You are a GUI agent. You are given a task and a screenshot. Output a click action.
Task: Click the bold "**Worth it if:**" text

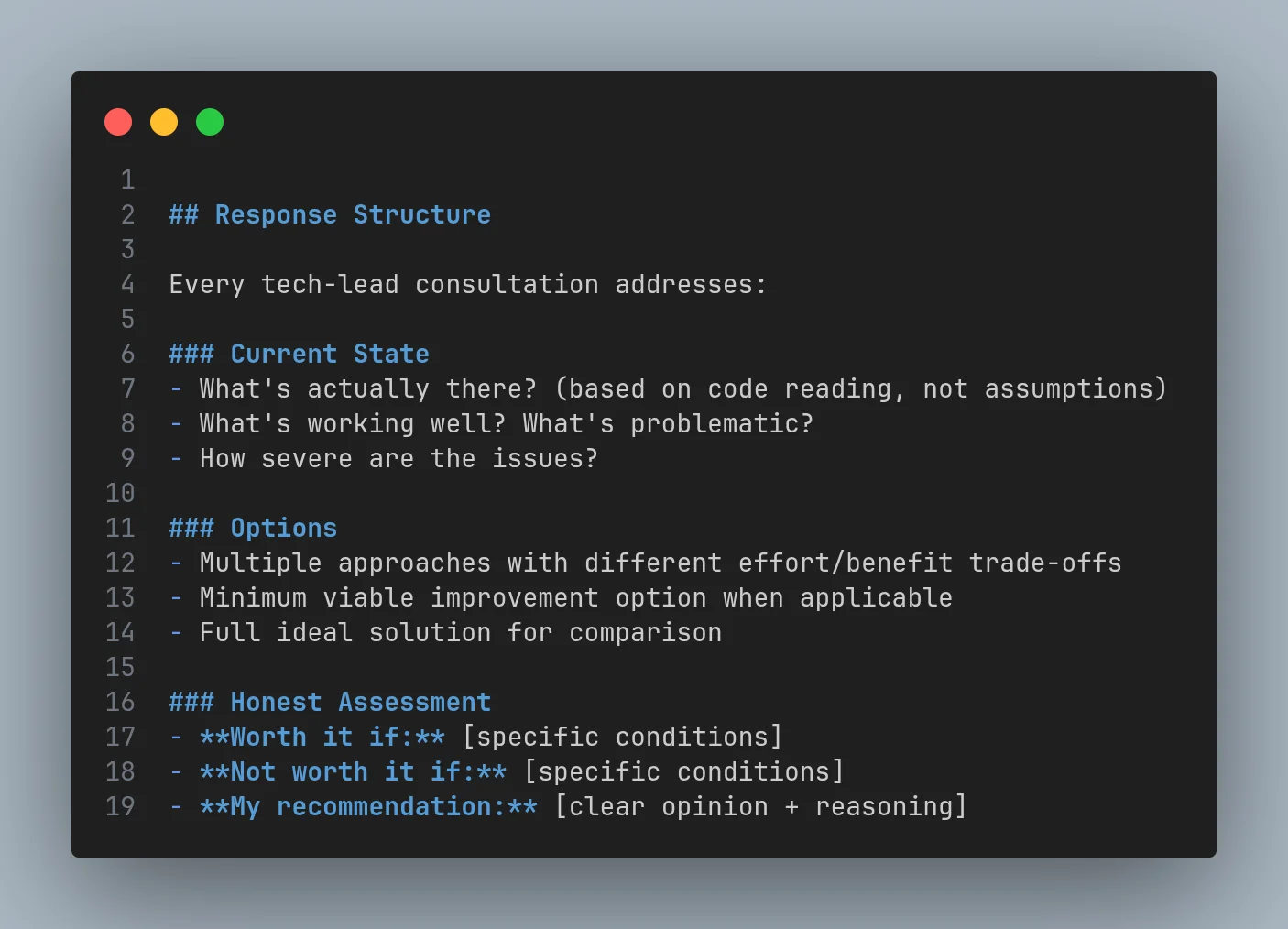(322, 738)
